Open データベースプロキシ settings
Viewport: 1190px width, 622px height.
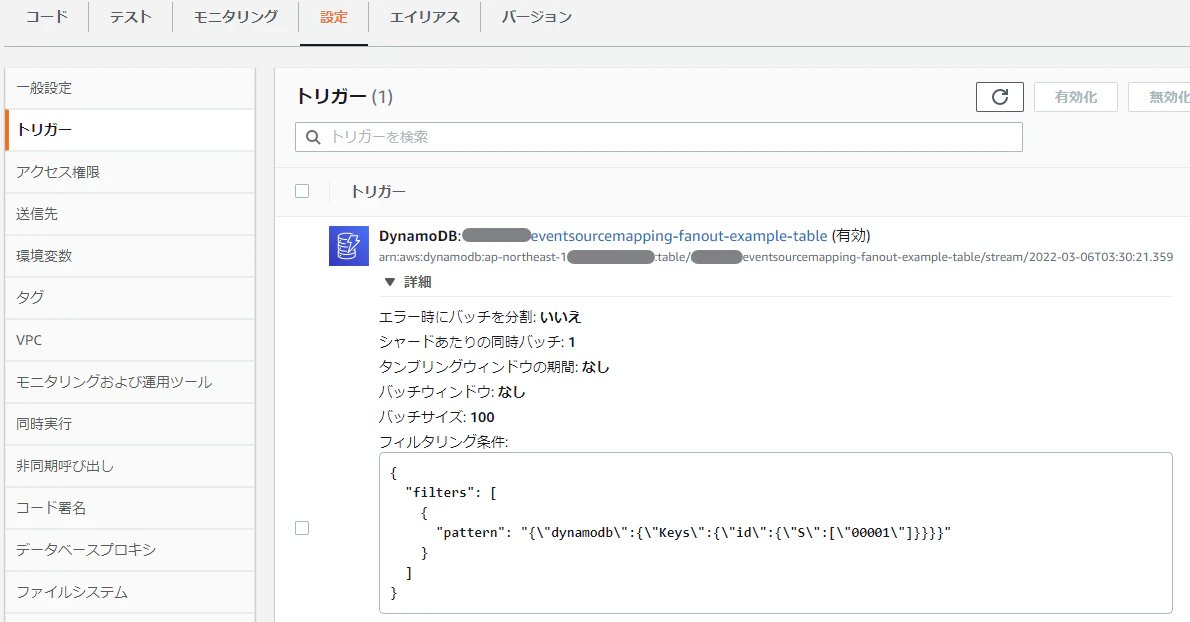130,550
